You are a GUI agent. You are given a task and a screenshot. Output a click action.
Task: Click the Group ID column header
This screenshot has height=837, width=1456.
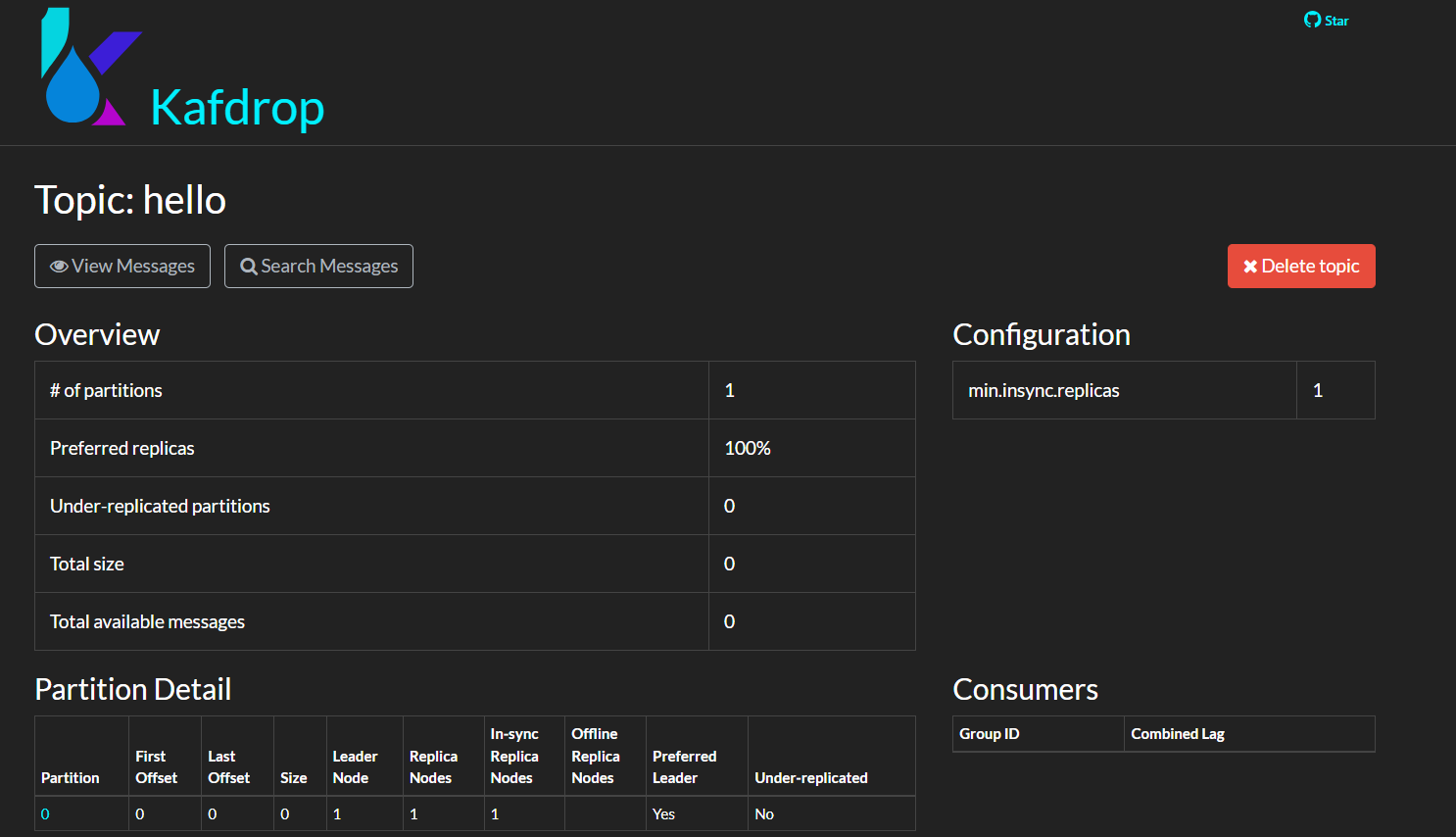pos(989,734)
